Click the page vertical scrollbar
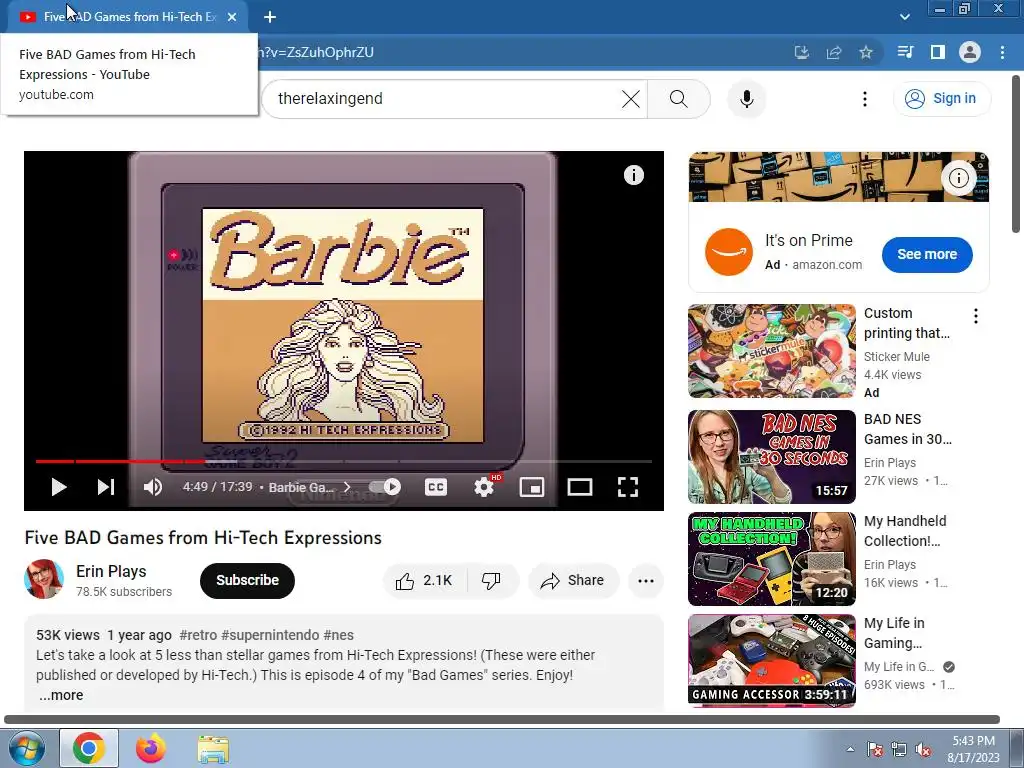The image size is (1024, 768). tap(1016, 153)
